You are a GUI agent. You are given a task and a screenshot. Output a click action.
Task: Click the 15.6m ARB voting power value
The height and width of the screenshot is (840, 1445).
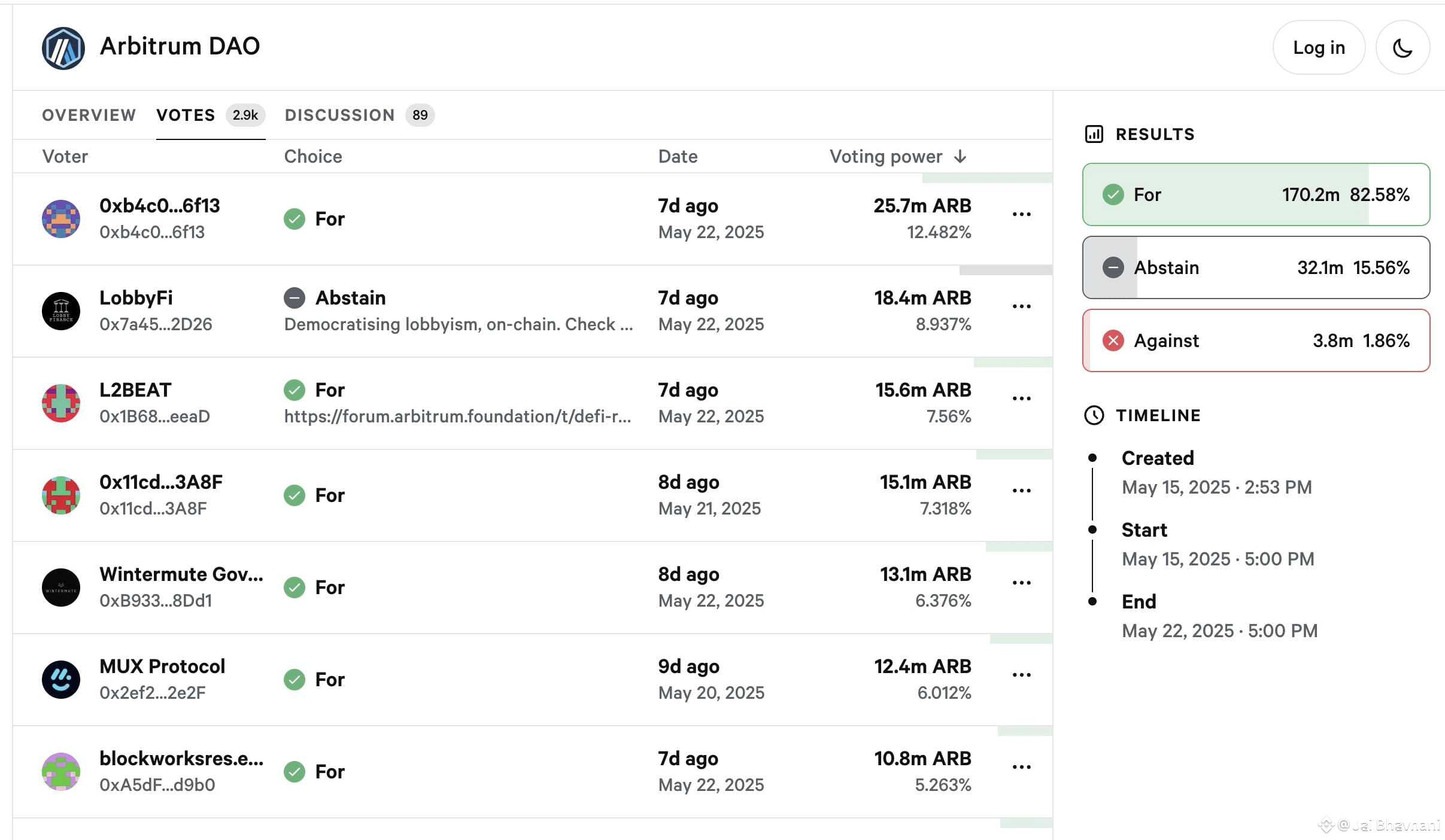[x=923, y=390]
